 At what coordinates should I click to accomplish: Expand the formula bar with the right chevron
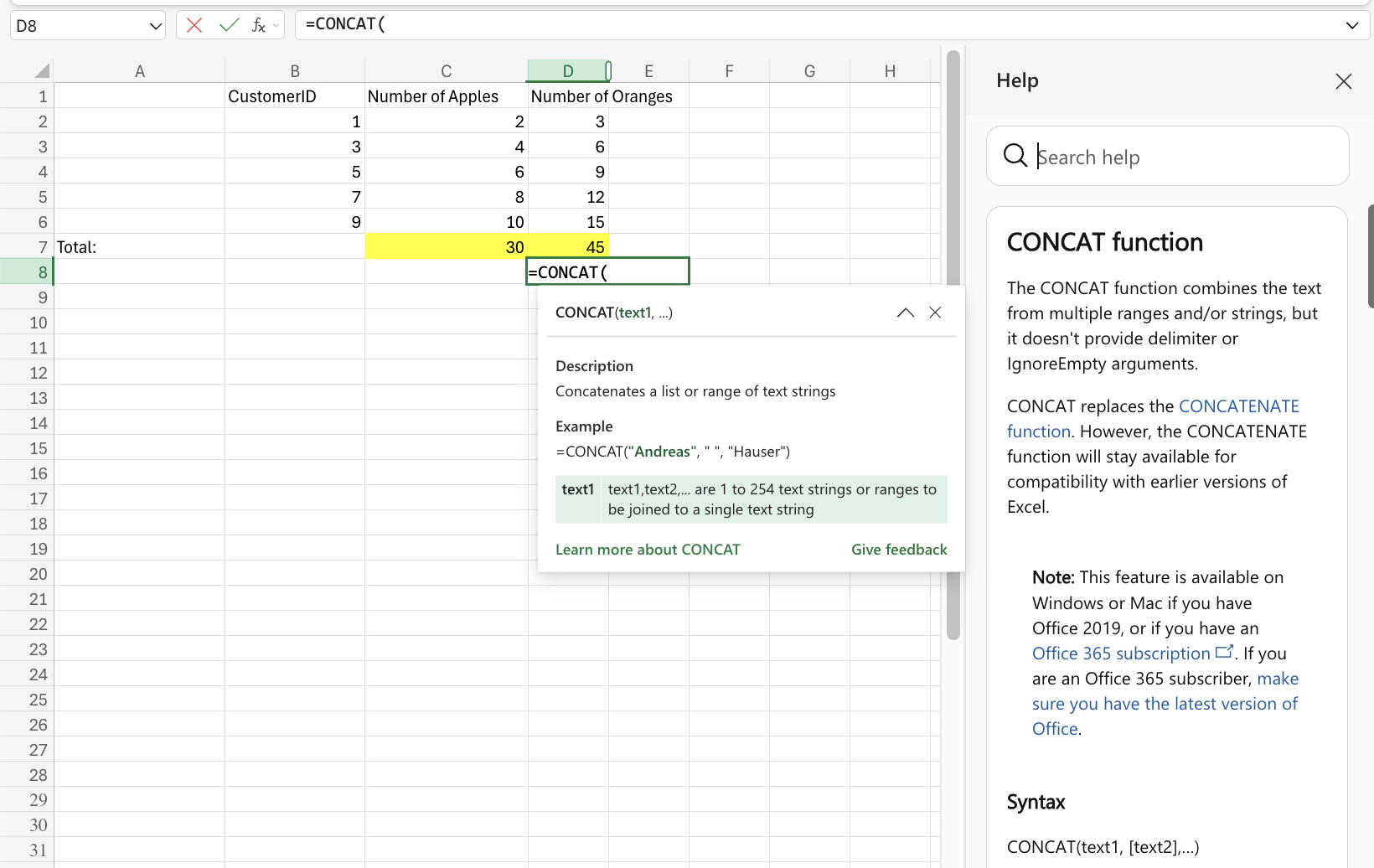pos(1351,25)
